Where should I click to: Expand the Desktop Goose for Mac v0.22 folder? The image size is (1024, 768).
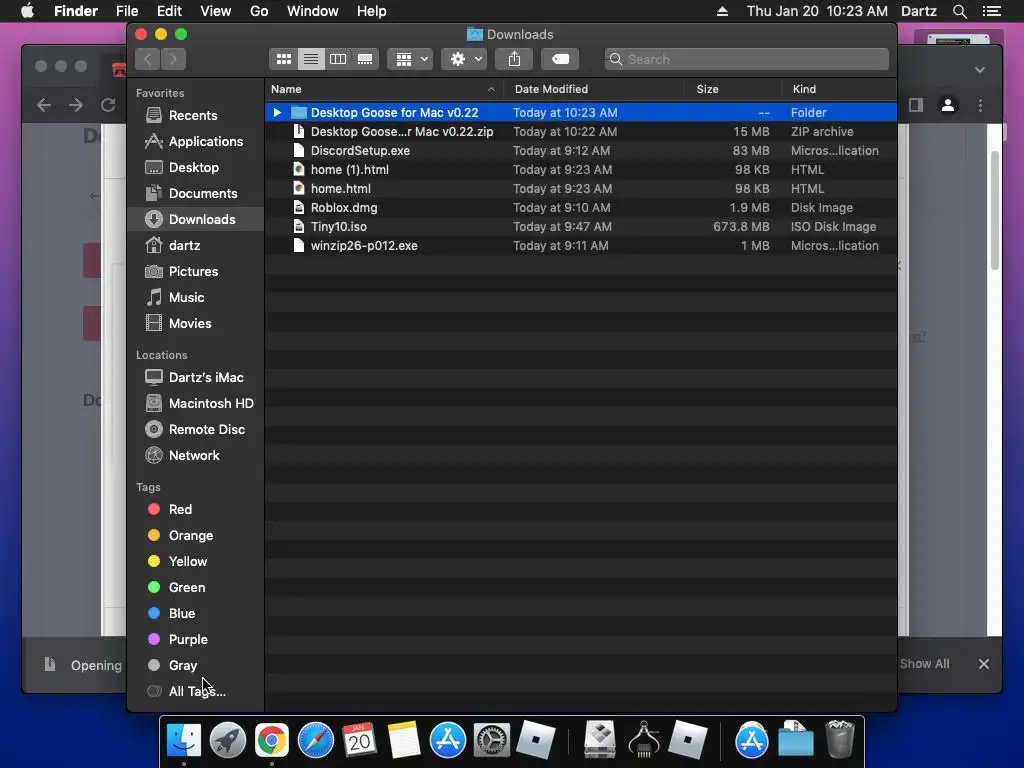coord(277,112)
